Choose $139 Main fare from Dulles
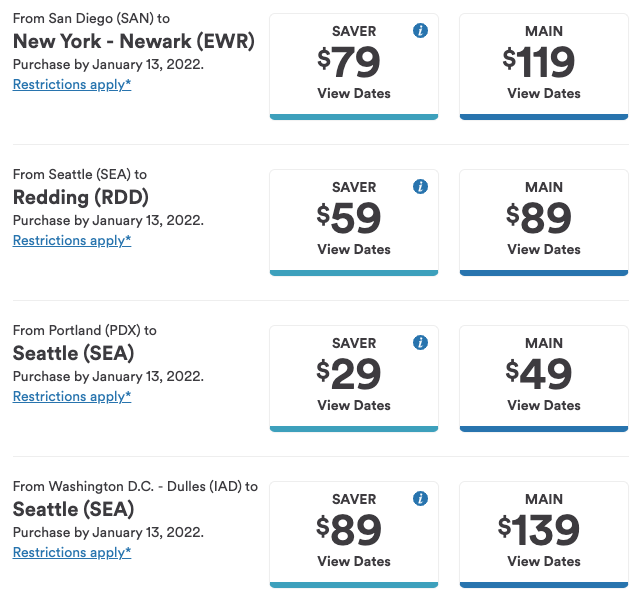The height and width of the screenshot is (598, 633). (x=544, y=534)
